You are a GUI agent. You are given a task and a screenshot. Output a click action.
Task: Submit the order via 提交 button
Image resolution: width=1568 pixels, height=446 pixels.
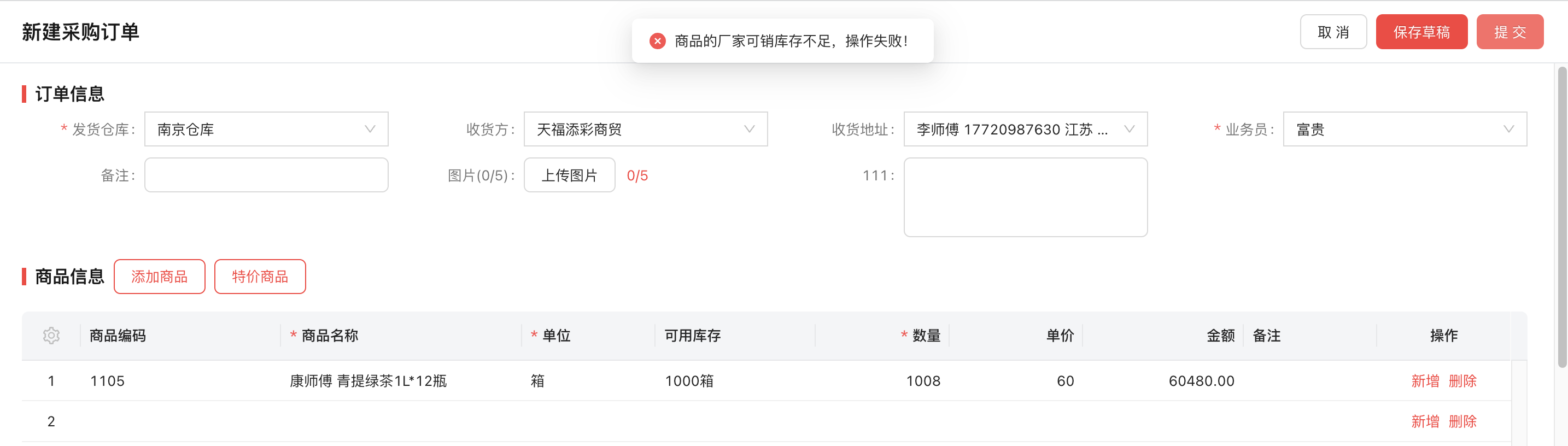pyautogui.click(x=1510, y=32)
